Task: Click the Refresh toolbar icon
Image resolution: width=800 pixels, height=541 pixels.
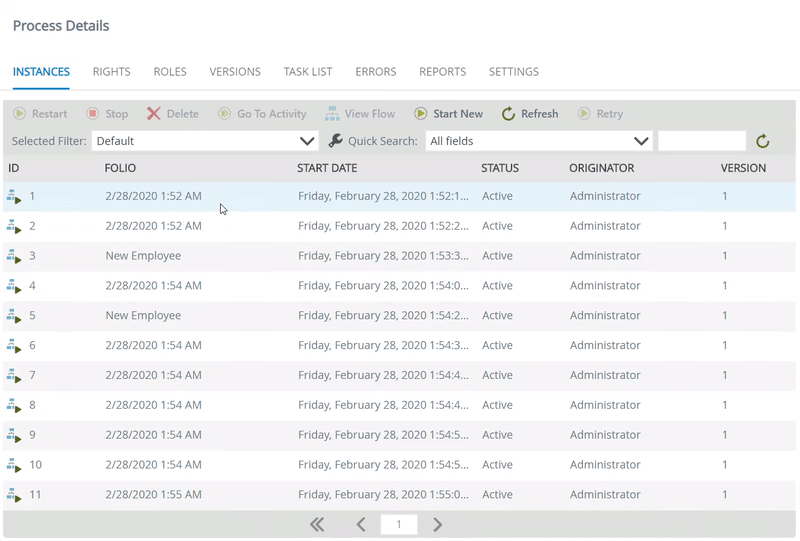Action: (x=508, y=114)
